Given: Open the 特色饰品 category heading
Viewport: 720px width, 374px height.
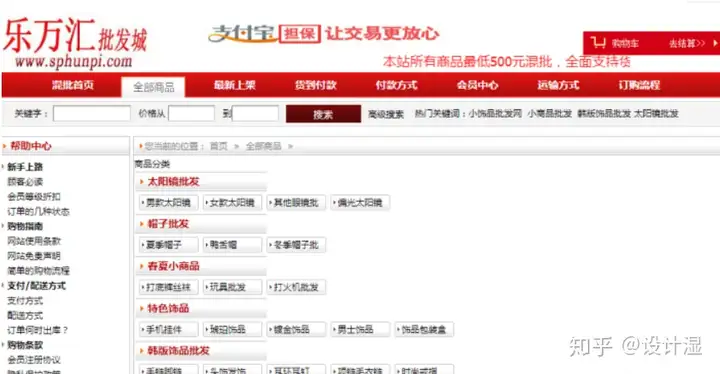Looking at the screenshot, I should coord(168,309).
